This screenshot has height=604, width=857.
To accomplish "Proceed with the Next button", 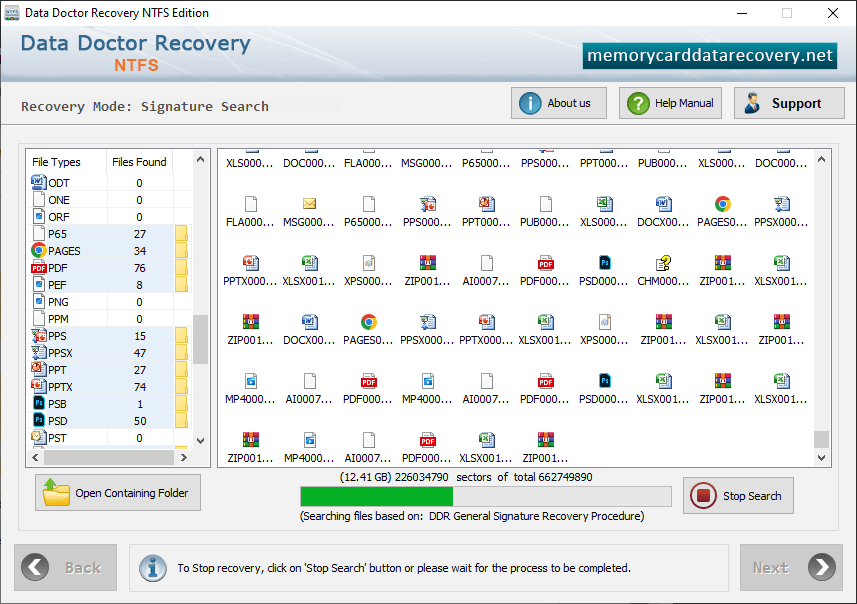I will pyautogui.click(x=791, y=567).
